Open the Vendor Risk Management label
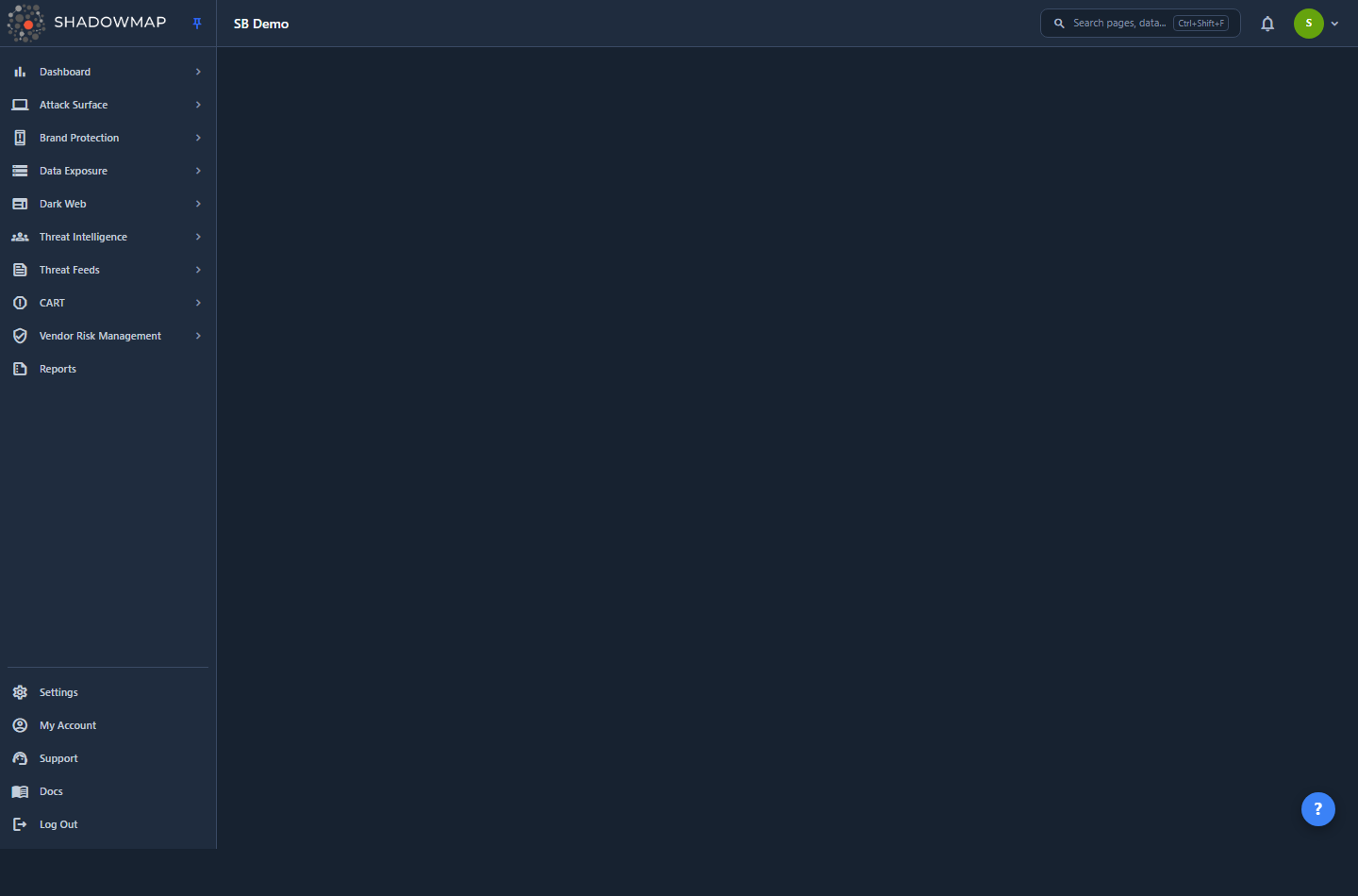 (100, 336)
